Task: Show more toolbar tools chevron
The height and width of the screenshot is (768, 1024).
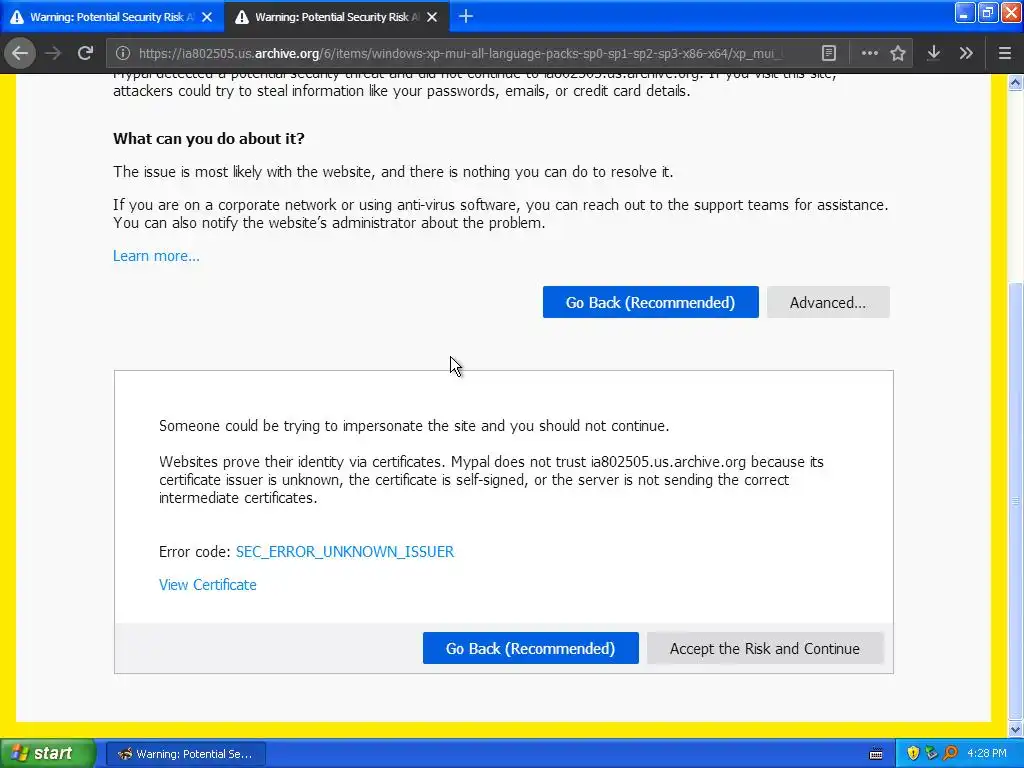Action: pyautogui.click(x=966, y=53)
